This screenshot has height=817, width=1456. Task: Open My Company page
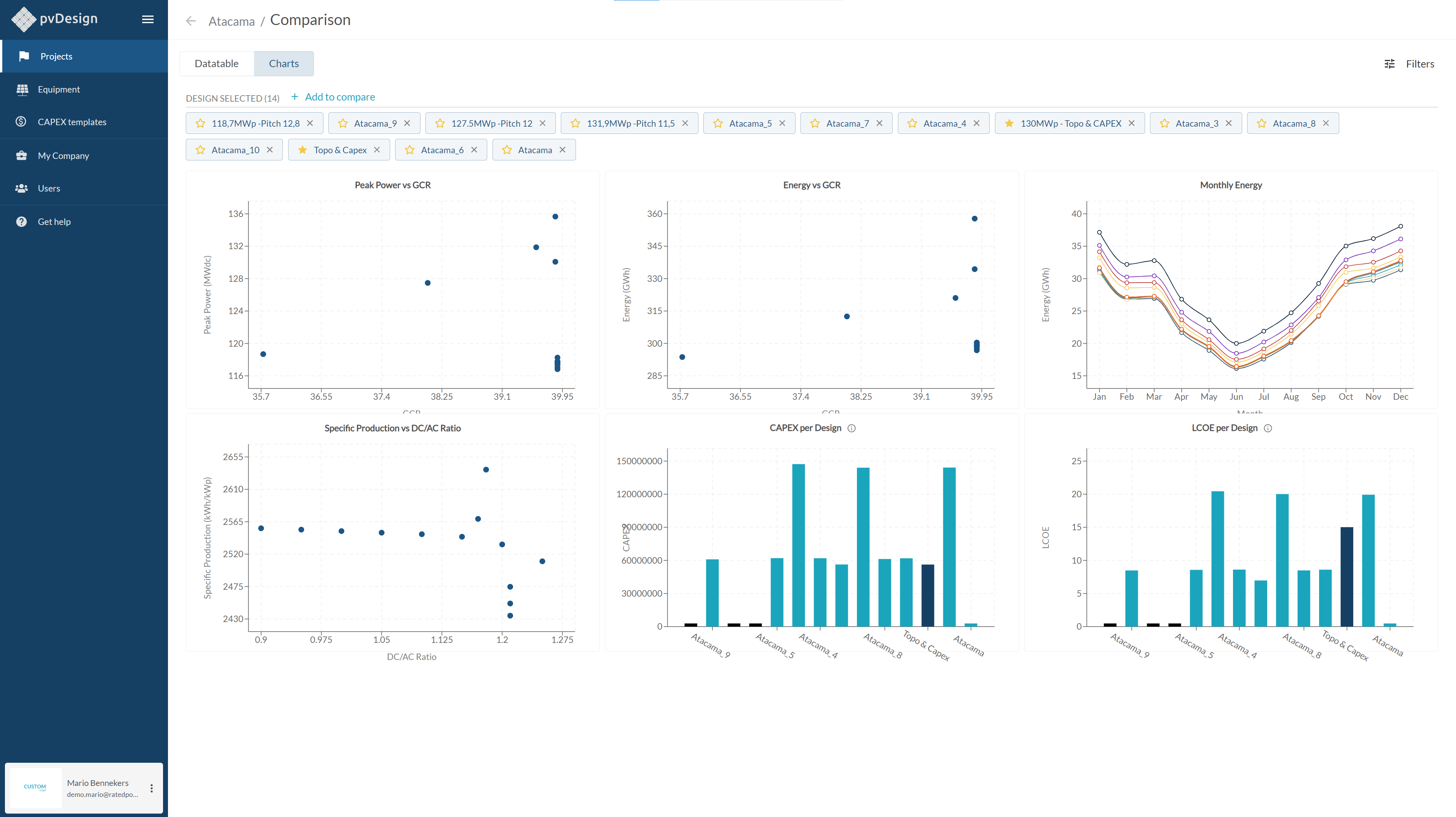coord(63,156)
